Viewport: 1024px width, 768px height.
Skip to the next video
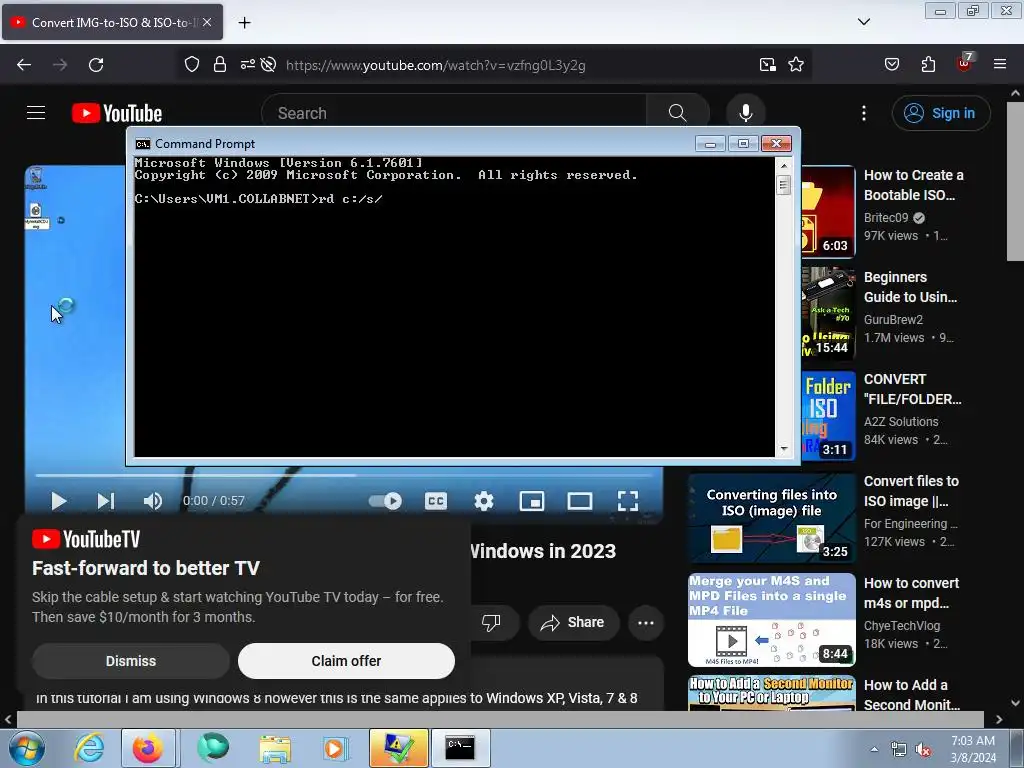106,501
